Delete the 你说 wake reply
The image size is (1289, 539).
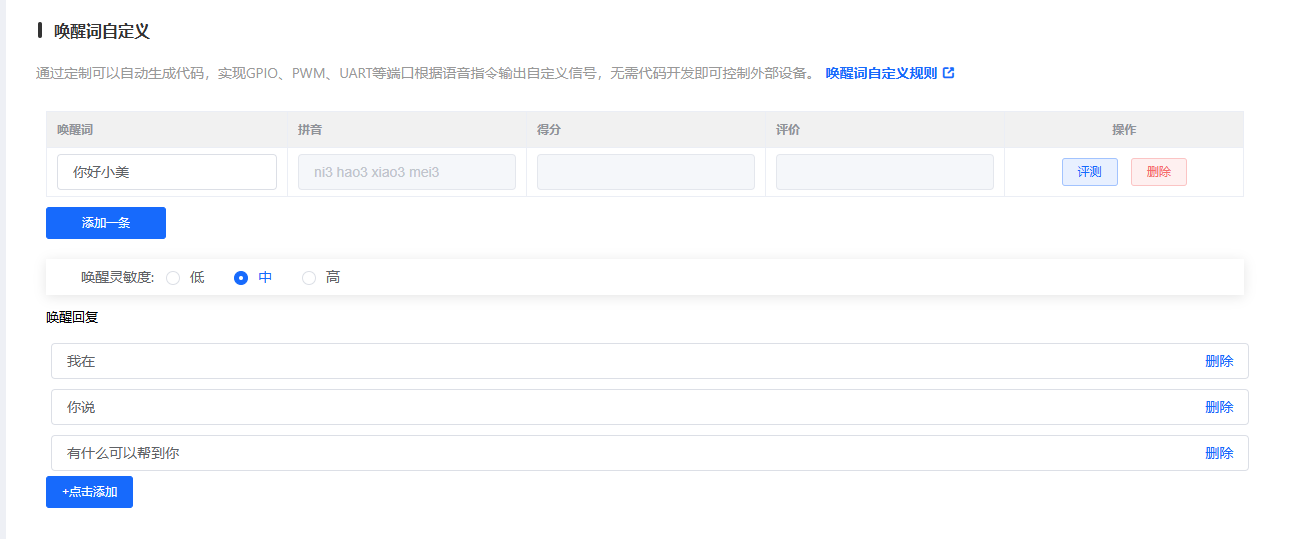click(1219, 407)
